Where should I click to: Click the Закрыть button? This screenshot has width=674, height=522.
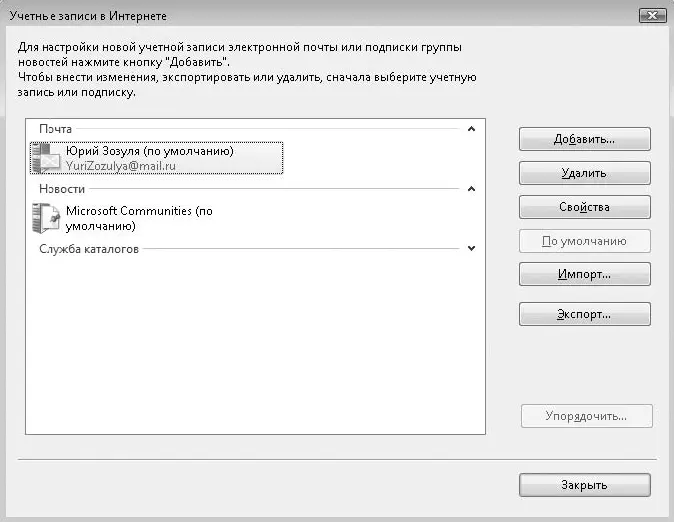(x=585, y=485)
